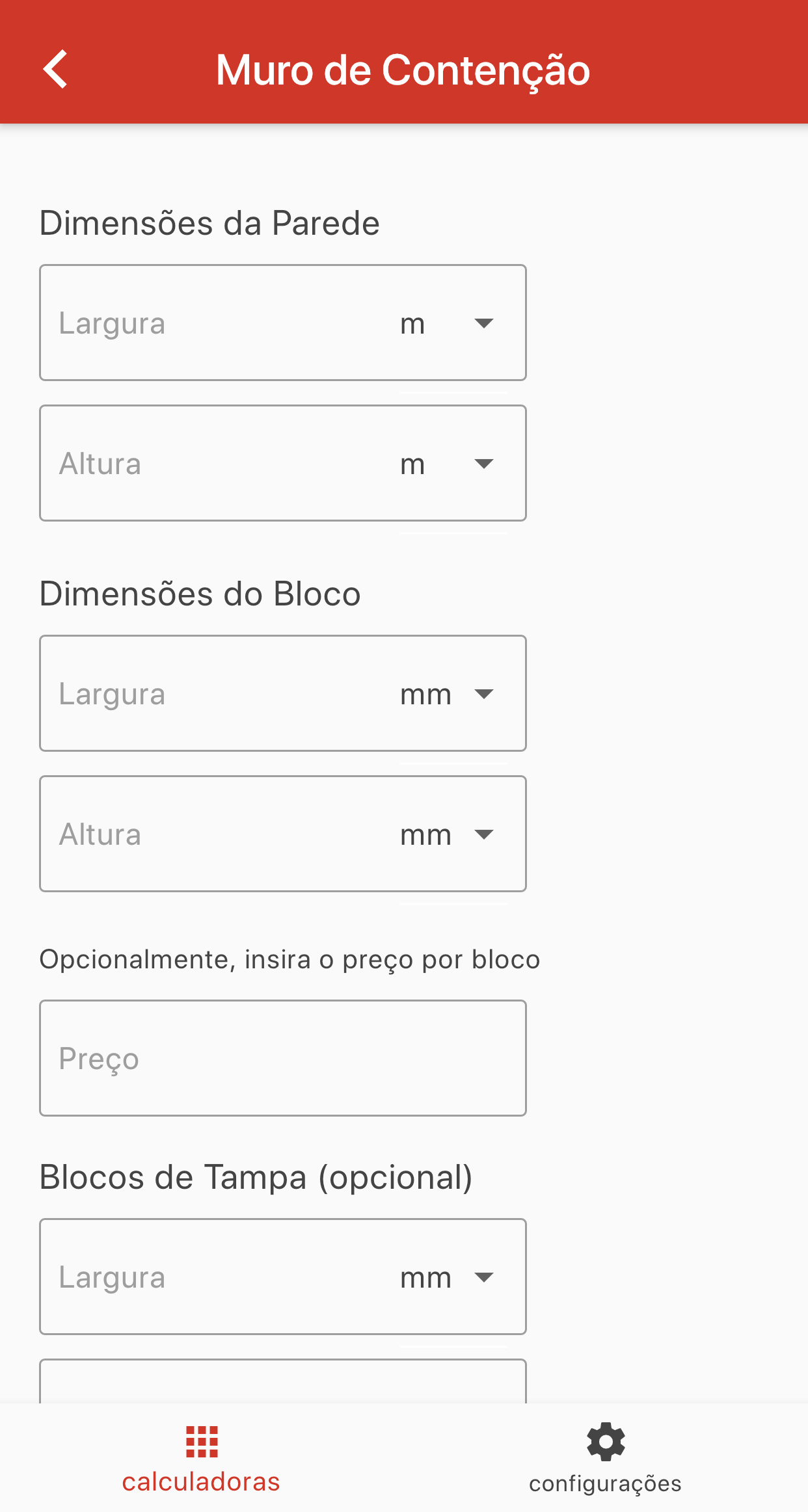Screen dimensions: 808x1512
Task: Expand wall Largura unit dropdown arrow
Action: click(484, 323)
